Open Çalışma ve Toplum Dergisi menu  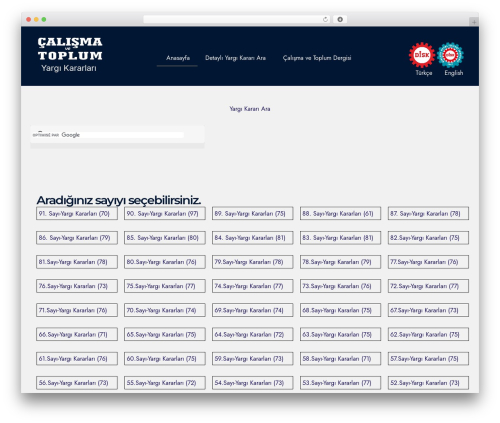(x=317, y=58)
